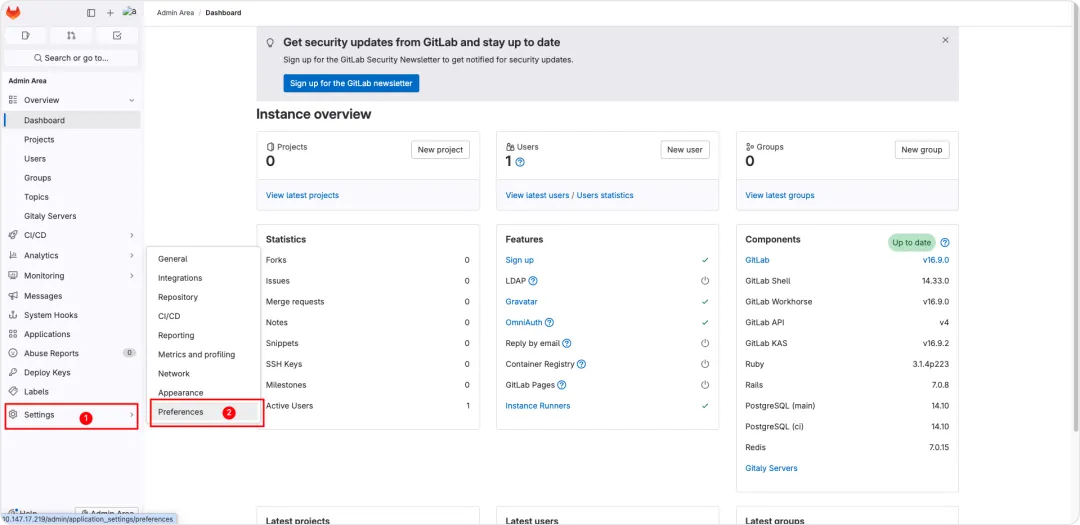Sign up for the GitLab newsletter

pos(351,83)
